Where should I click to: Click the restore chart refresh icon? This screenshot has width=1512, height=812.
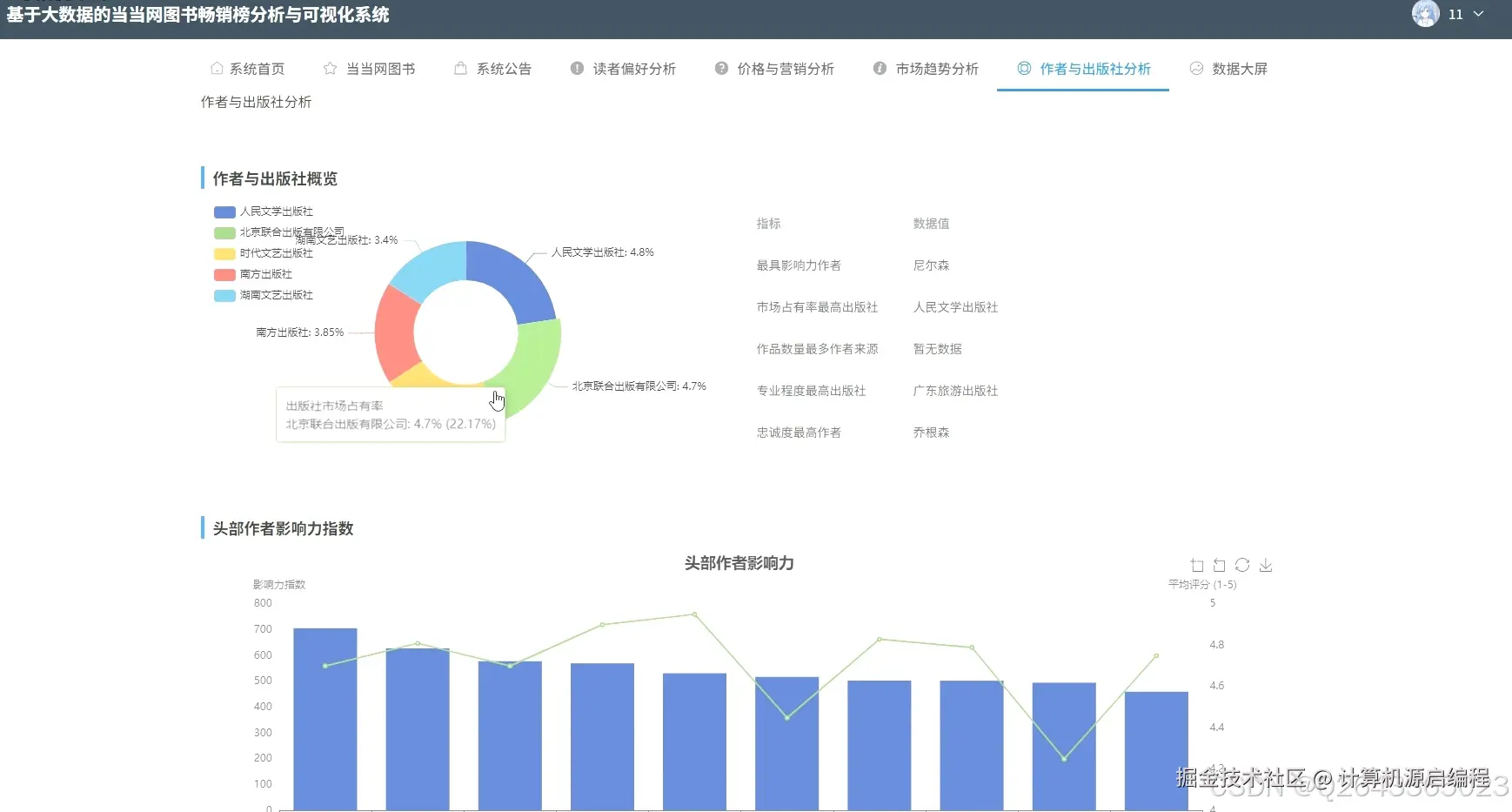(x=1242, y=566)
